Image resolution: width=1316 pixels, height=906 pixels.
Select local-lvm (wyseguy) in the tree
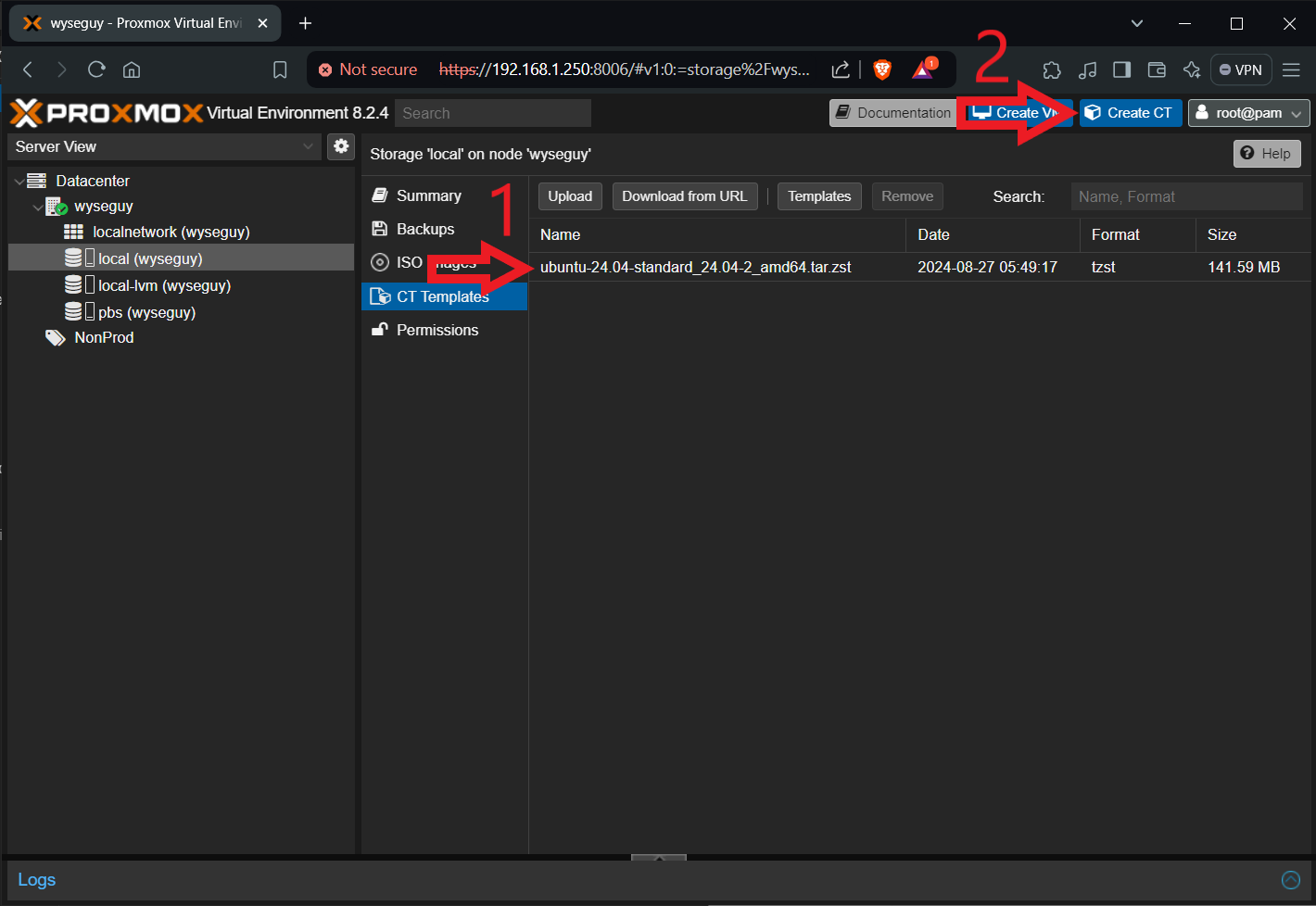pyautogui.click(x=165, y=285)
